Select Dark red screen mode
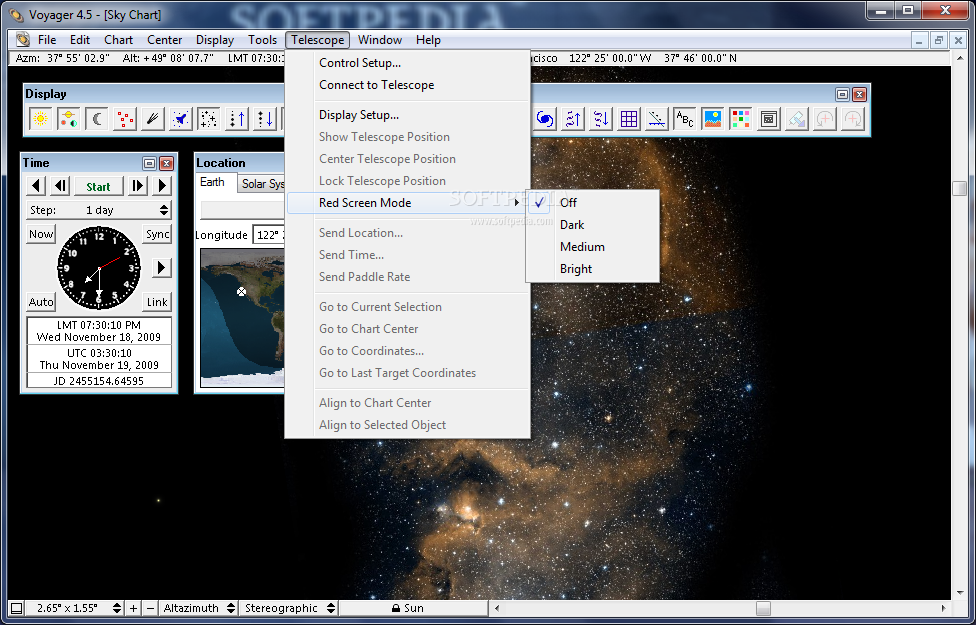 (x=593, y=225)
